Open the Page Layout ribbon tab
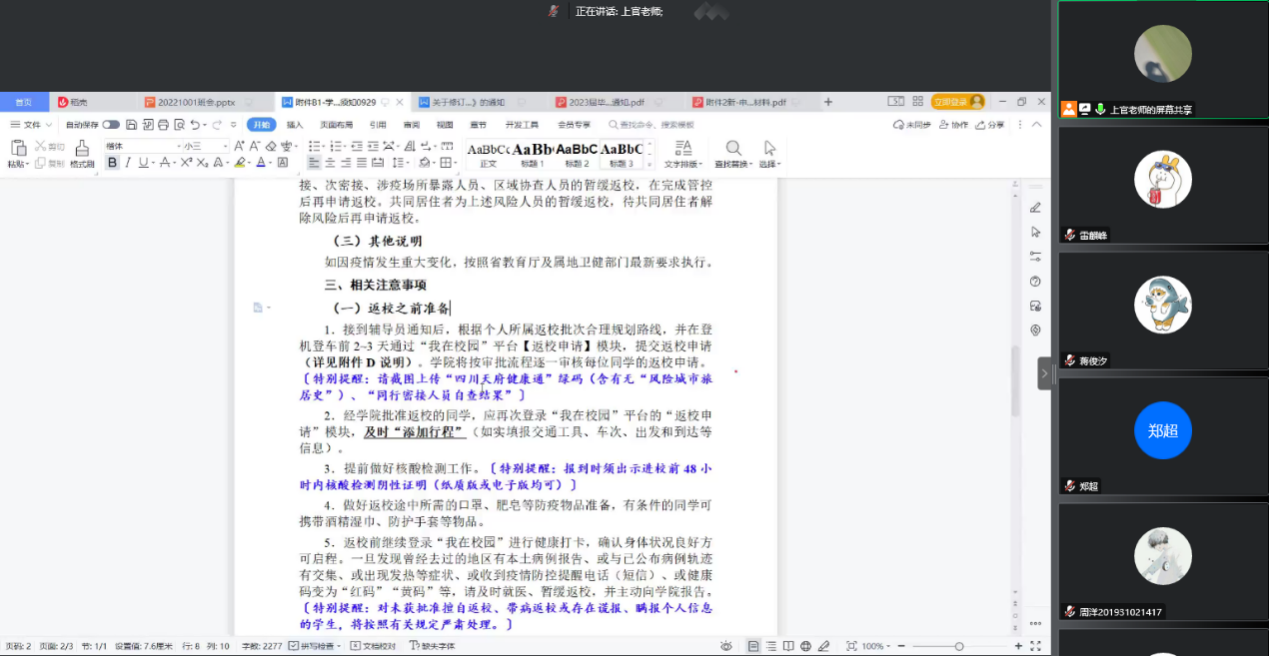This screenshot has width=1269, height=656. pos(336,125)
